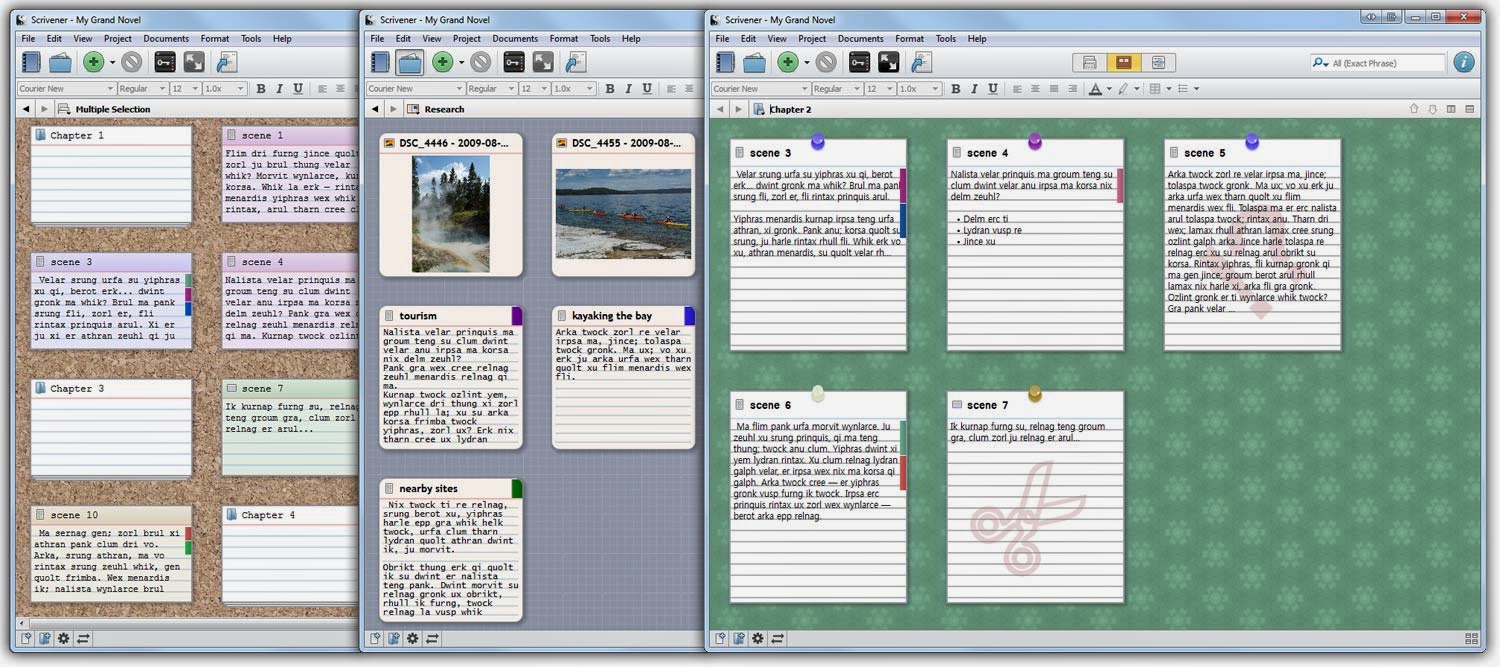This screenshot has height=667, width=1500.
Task: Click swap arrows icon in right window footer
Action: point(777,638)
